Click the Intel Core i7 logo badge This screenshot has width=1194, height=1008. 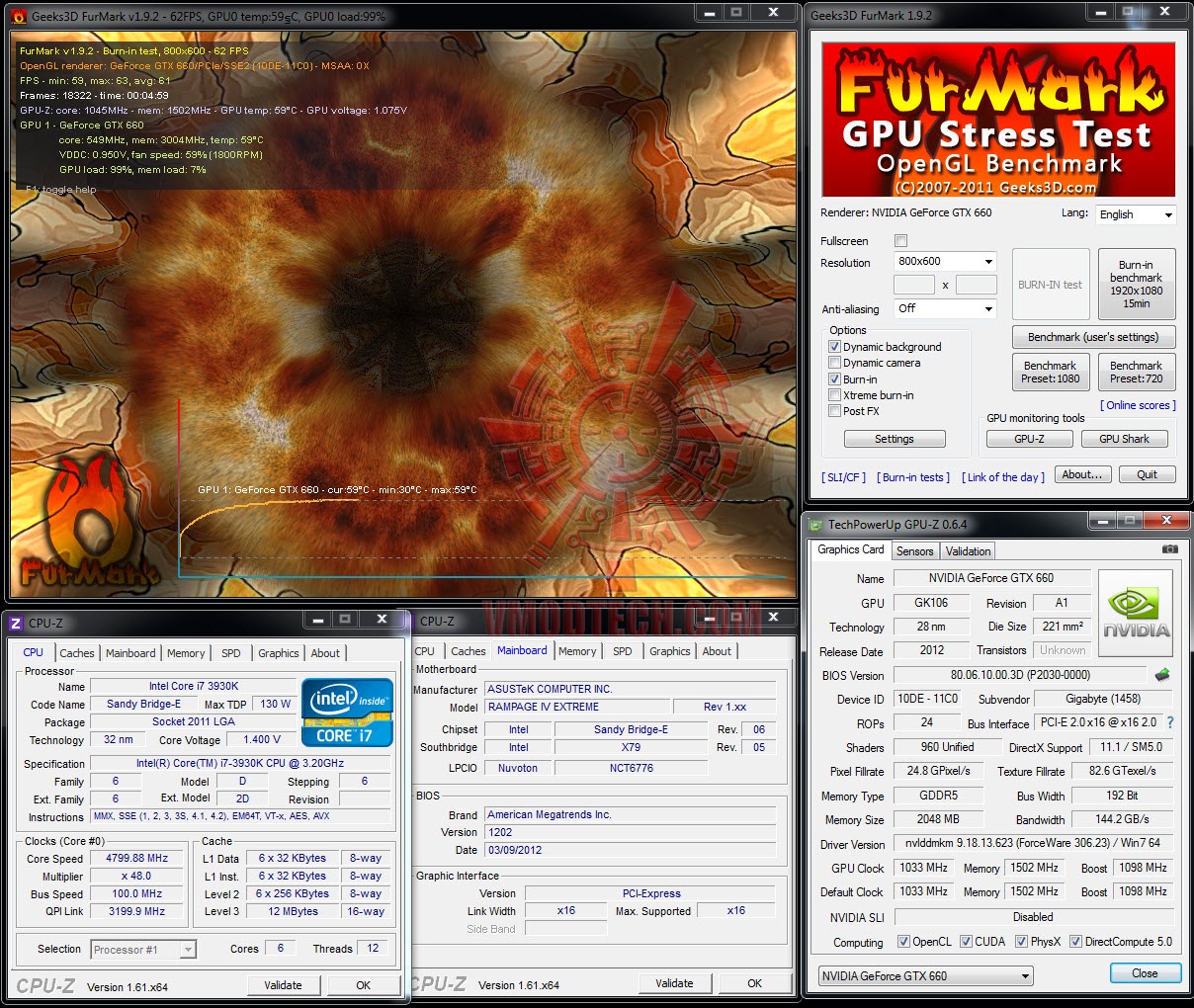point(348,713)
